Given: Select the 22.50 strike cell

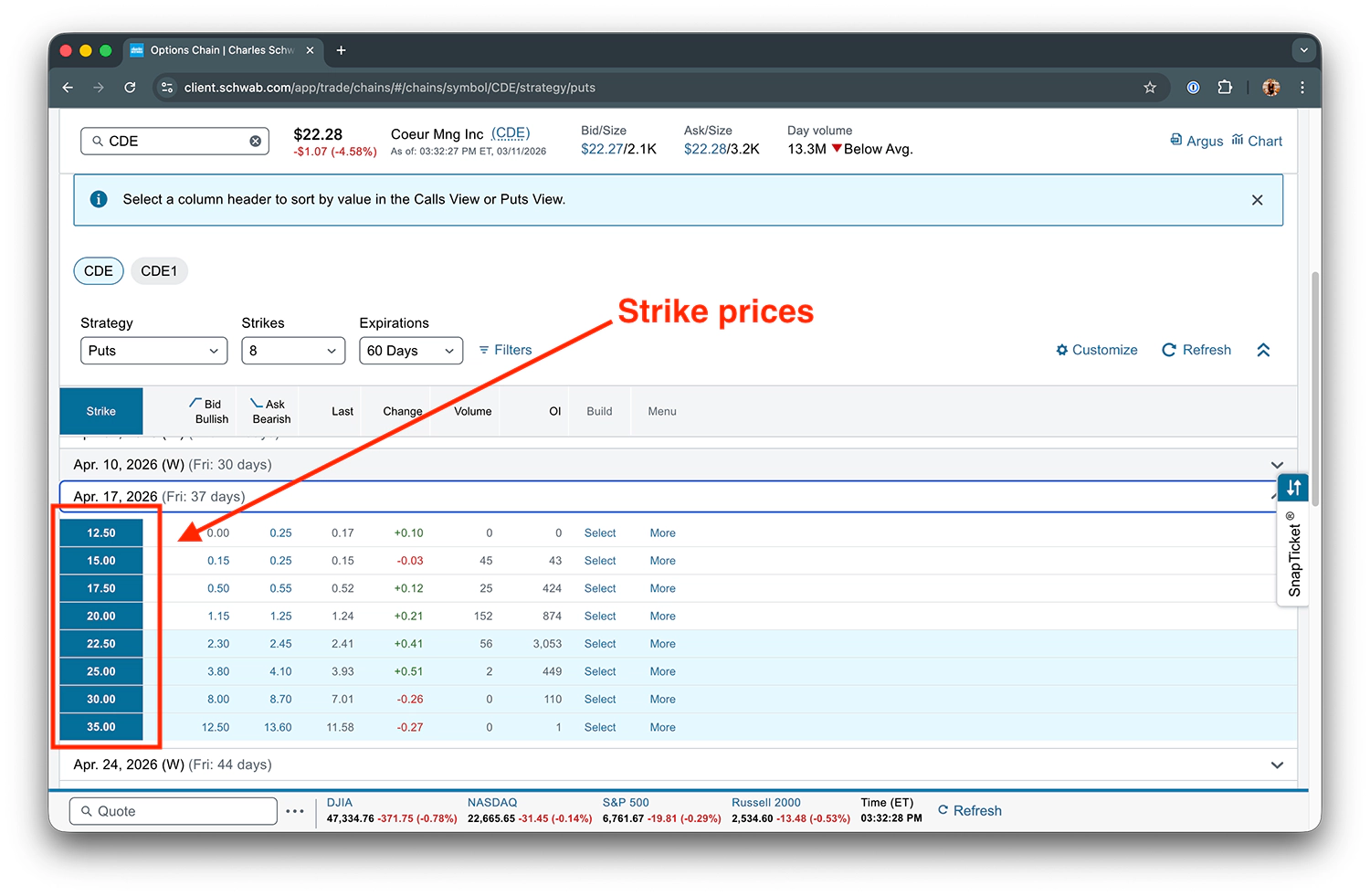Looking at the screenshot, I should click(101, 644).
